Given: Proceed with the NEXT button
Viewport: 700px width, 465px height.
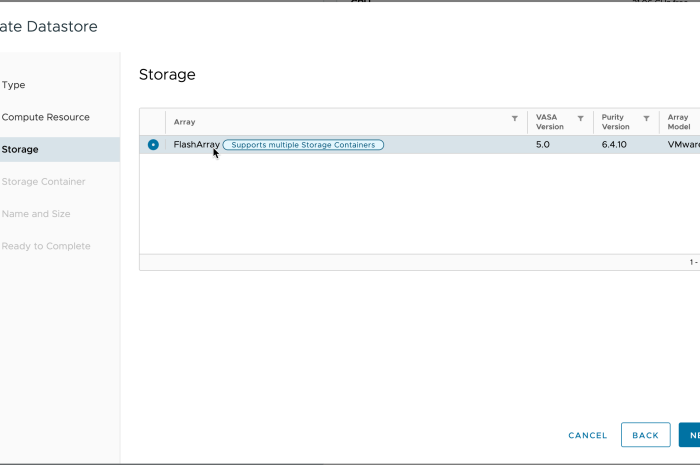Looking at the screenshot, I should (x=690, y=435).
